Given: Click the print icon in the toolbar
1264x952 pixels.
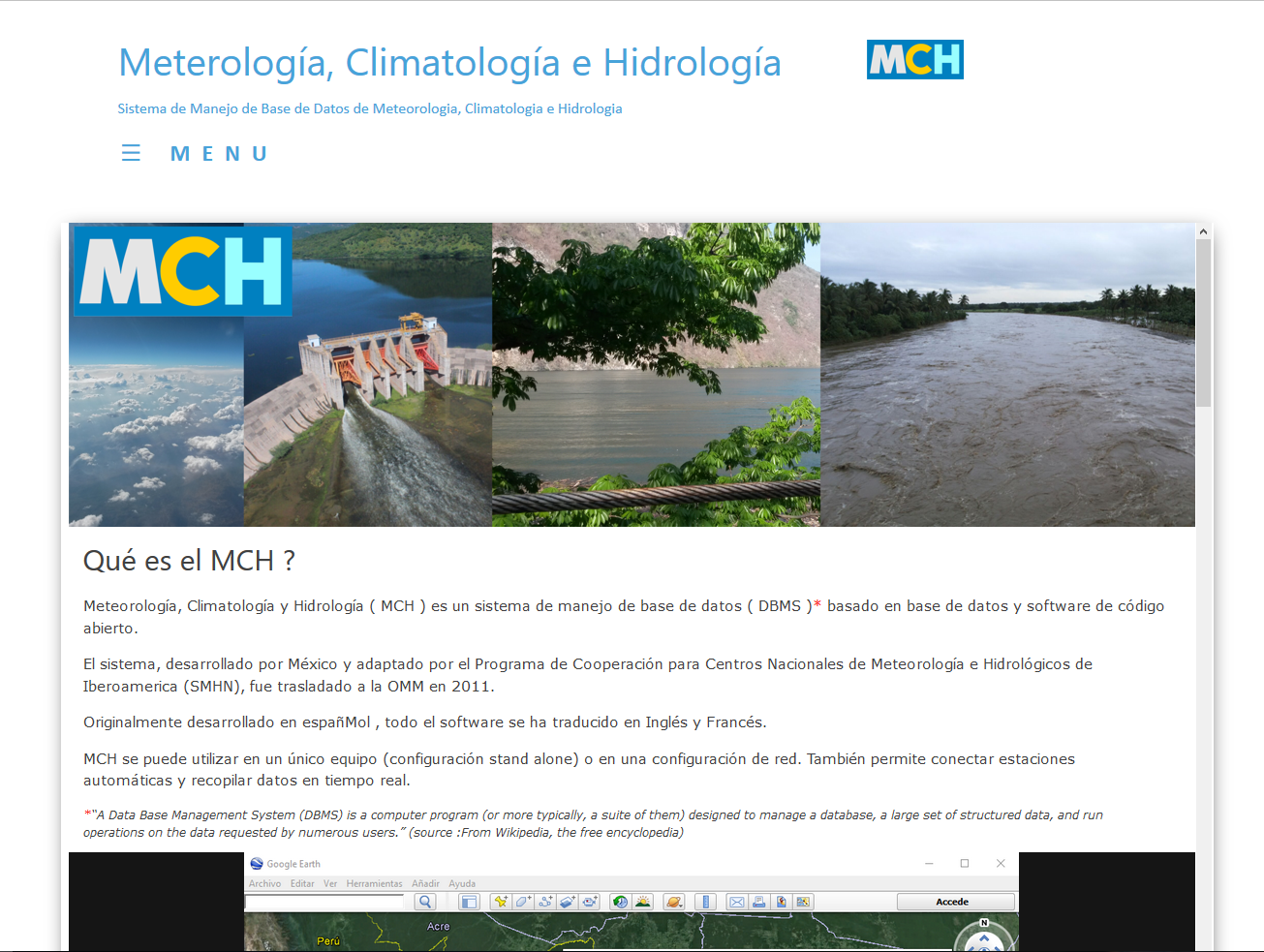Looking at the screenshot, I should tap(759, 902).
